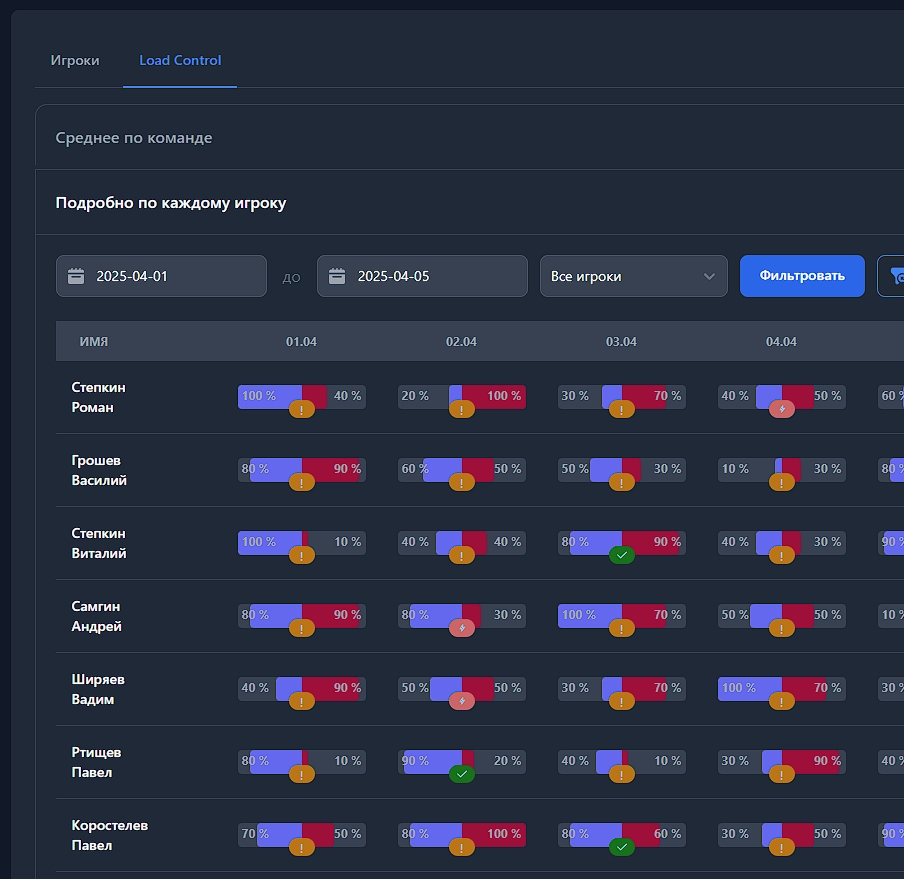
Task: Select player name Степкин Виталий
Action: [x=99, y=544]
